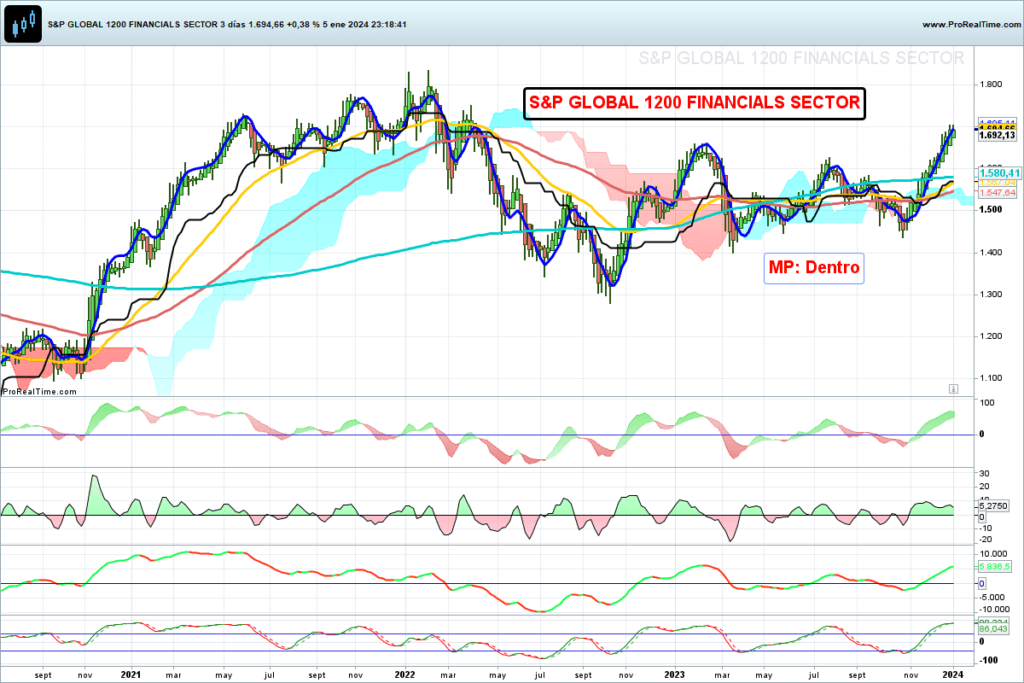Screen dimensions: 1024x683
Task: Click the -20 value on oscillator axis
Action: coord(985,539)
